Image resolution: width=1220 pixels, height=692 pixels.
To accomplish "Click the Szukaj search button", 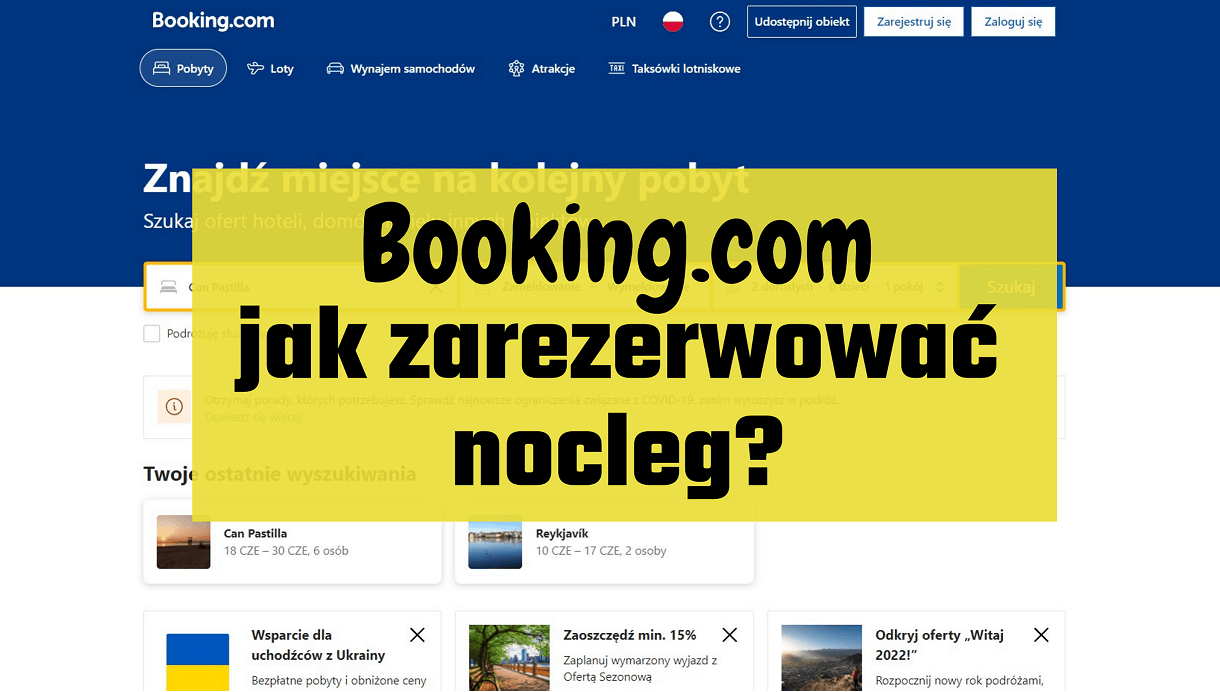I will pyautogui.click(x=1010, y=286).
